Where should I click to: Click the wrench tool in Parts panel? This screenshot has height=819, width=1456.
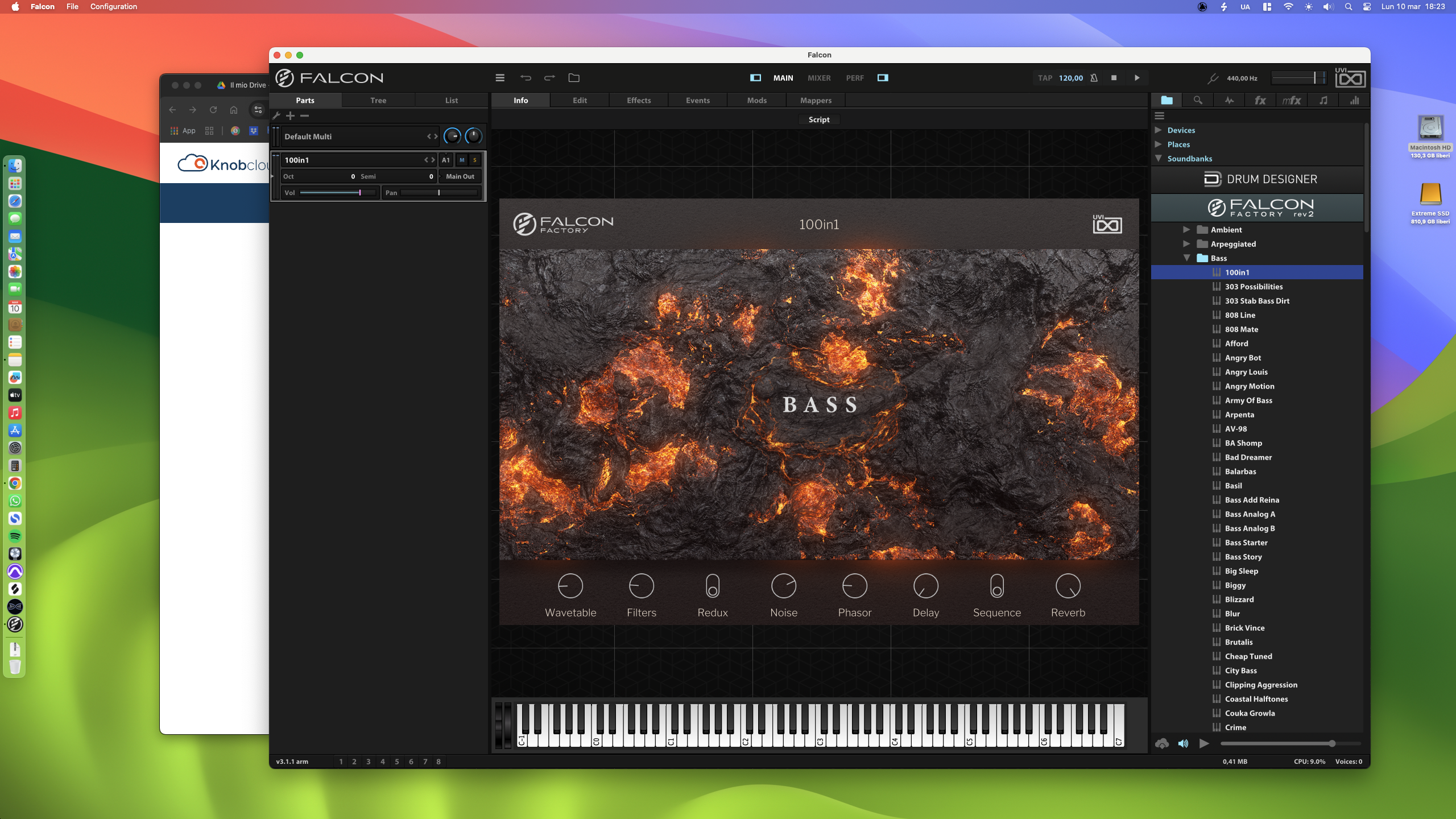coord(276,115)
